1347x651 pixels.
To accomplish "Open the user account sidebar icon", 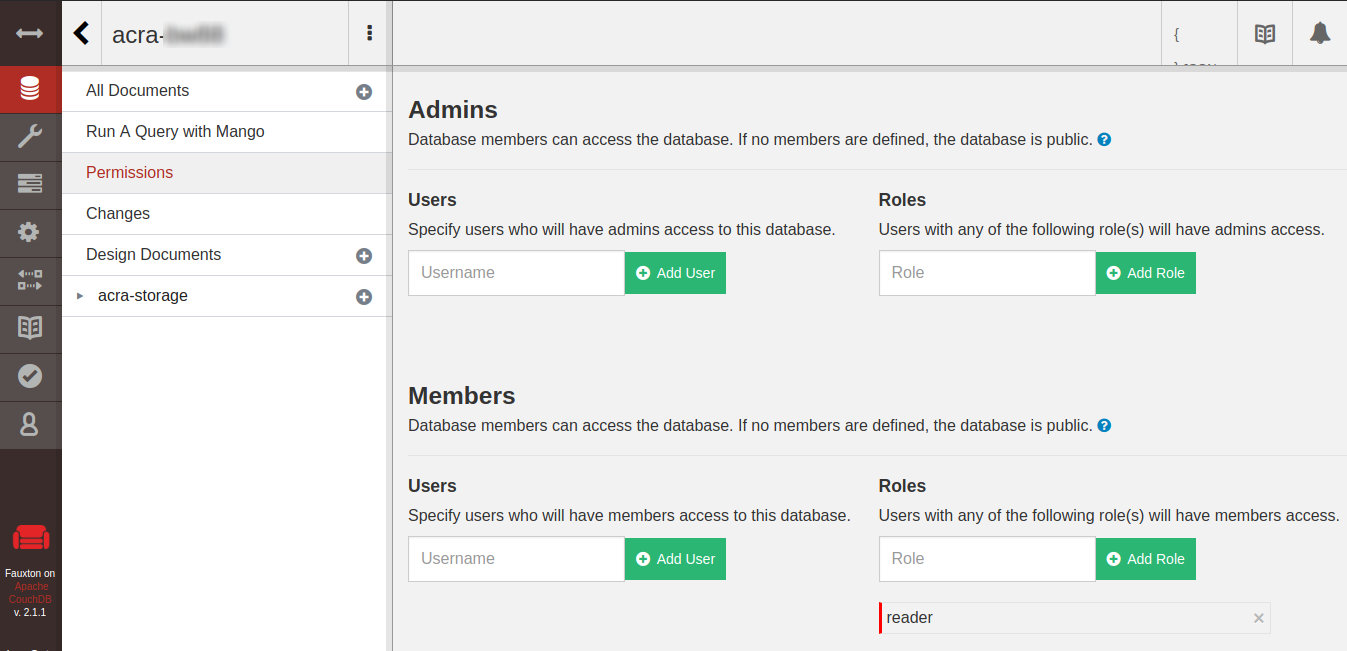I will (x=30, y=424).
